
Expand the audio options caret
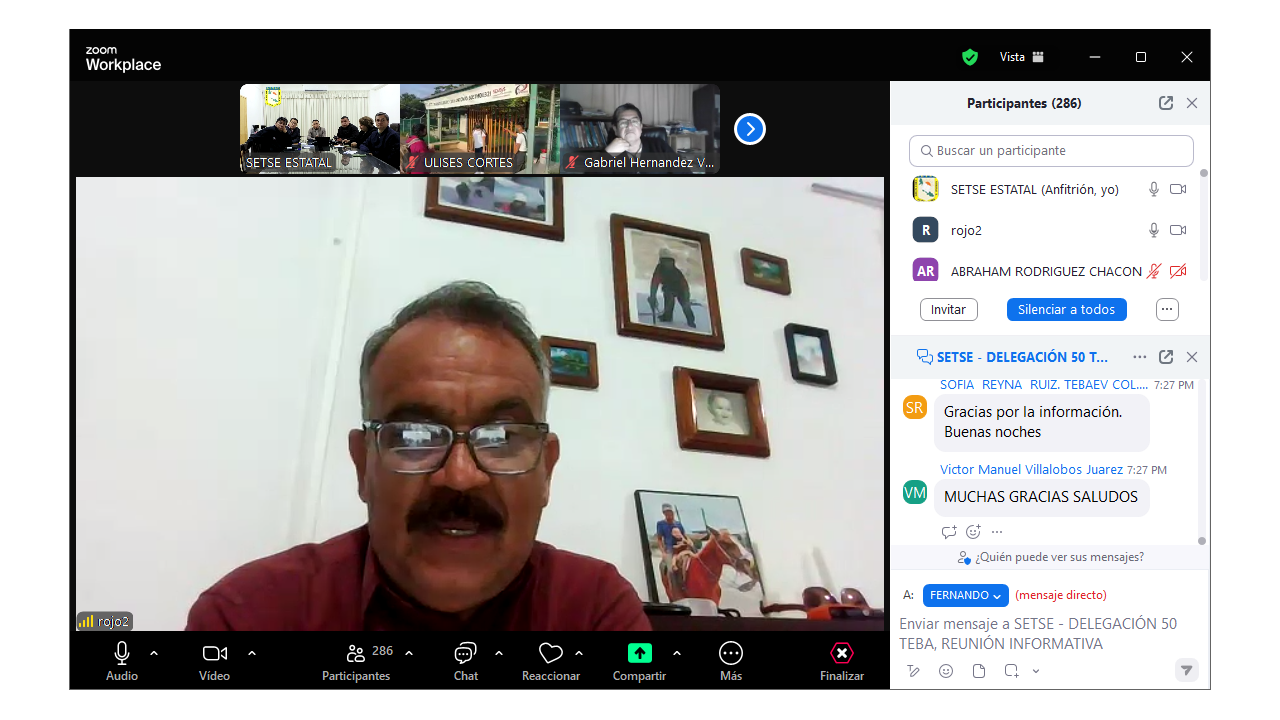point(154,653)
